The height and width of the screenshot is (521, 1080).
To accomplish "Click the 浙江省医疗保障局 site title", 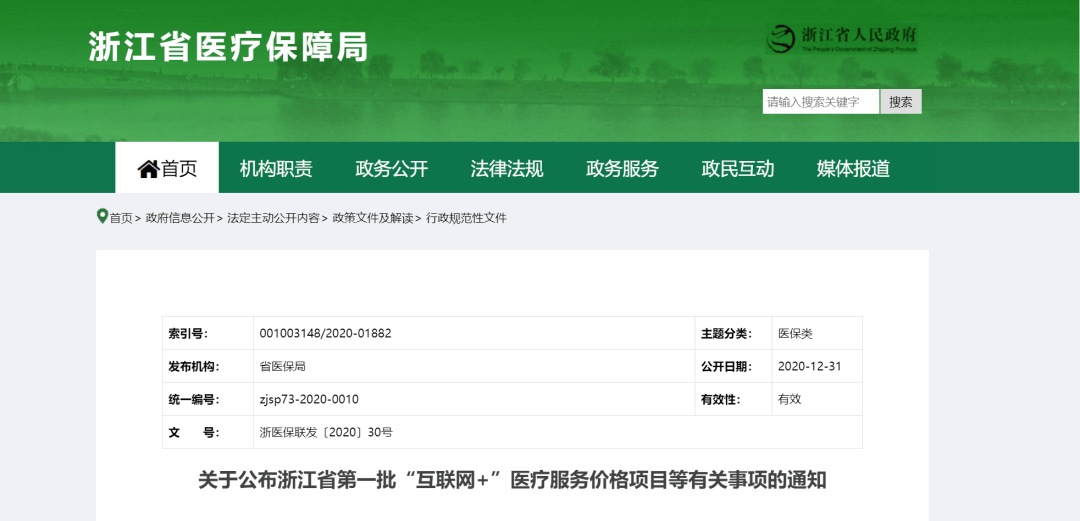I will (228, 47).
